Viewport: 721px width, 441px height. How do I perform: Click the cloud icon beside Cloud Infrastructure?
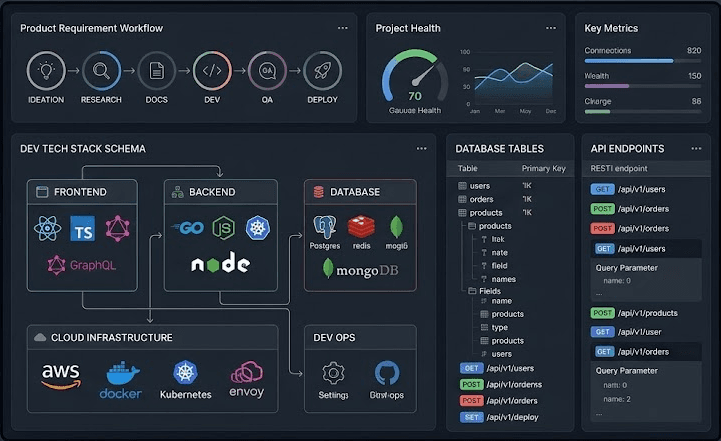[x=40, y=338]
